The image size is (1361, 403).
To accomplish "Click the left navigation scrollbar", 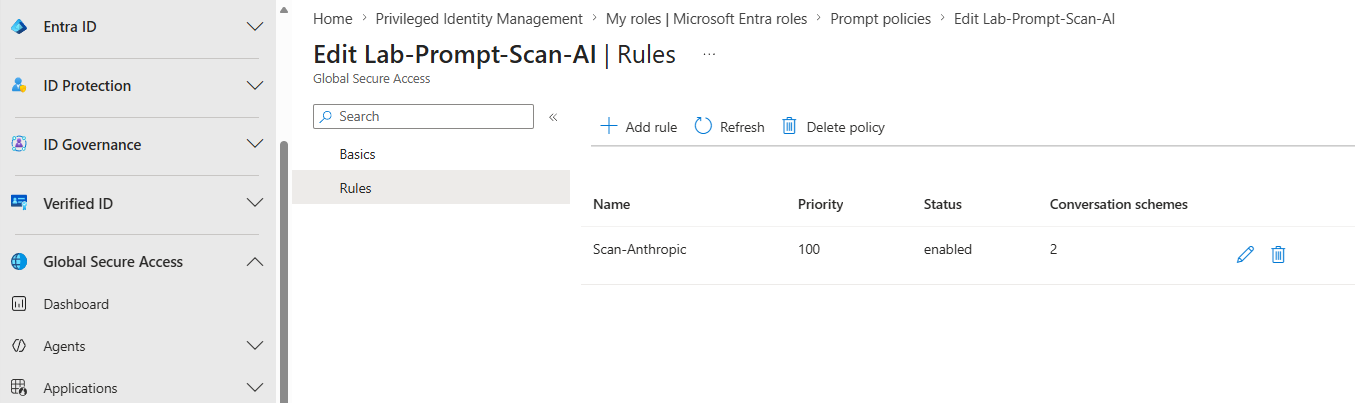I will (284, 270).
